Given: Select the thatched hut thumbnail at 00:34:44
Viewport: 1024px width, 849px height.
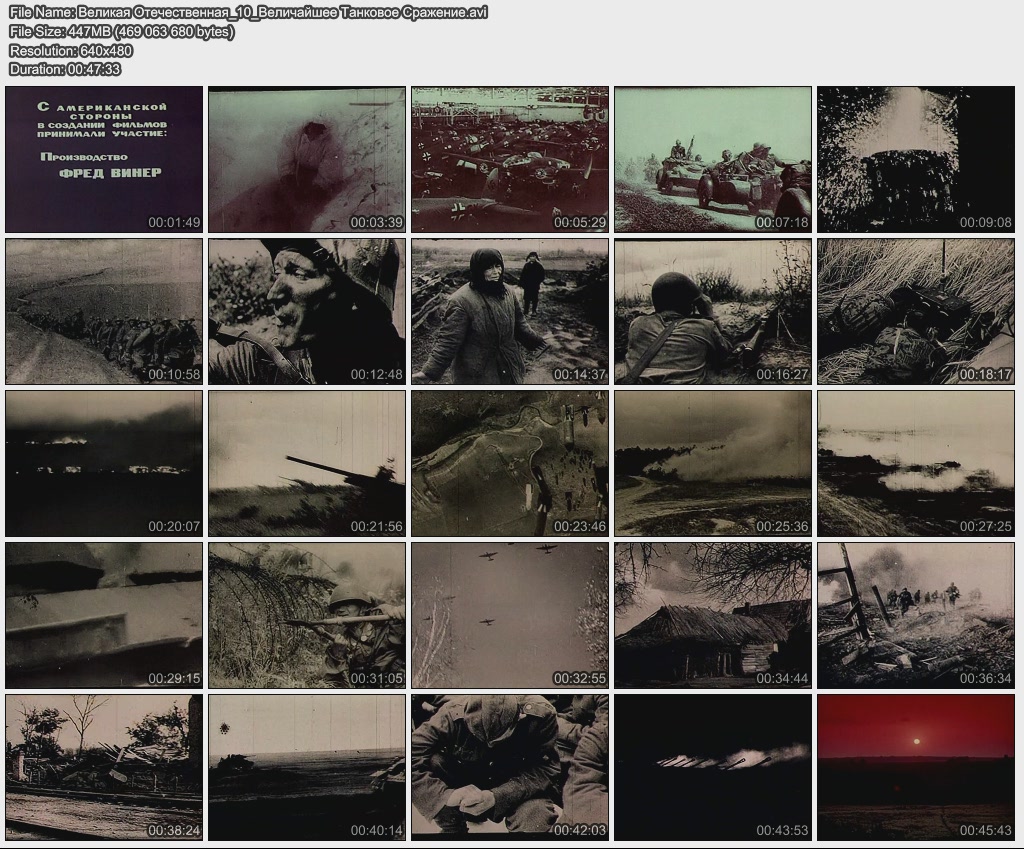Looking at the screenshot, I should coord(712,615).
